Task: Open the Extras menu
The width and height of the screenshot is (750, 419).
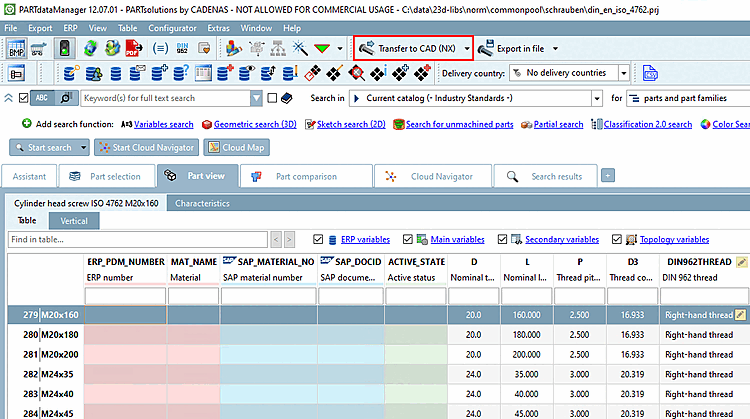Action: [218, 28]
